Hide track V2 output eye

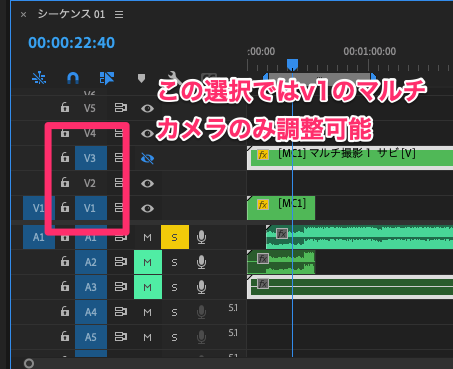(x=147, y=183)
